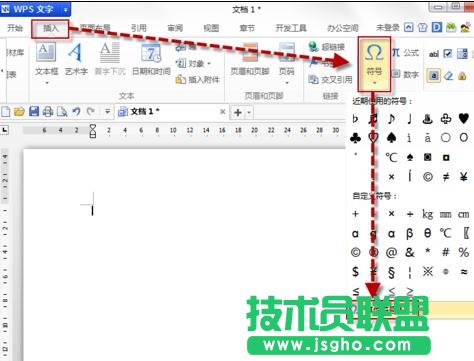Select the 插入 (Insert) ribbon tab
The height and width of the screenshot is (361, 474).
[51, 28]
